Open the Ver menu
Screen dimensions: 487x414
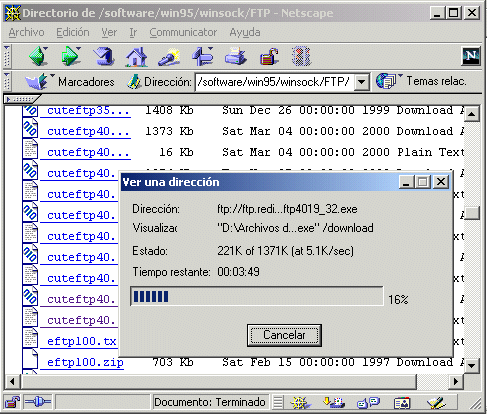[109, 32]
